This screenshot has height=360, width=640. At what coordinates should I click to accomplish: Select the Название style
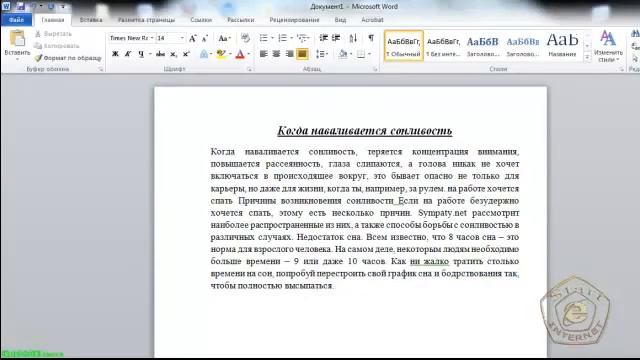562,46
